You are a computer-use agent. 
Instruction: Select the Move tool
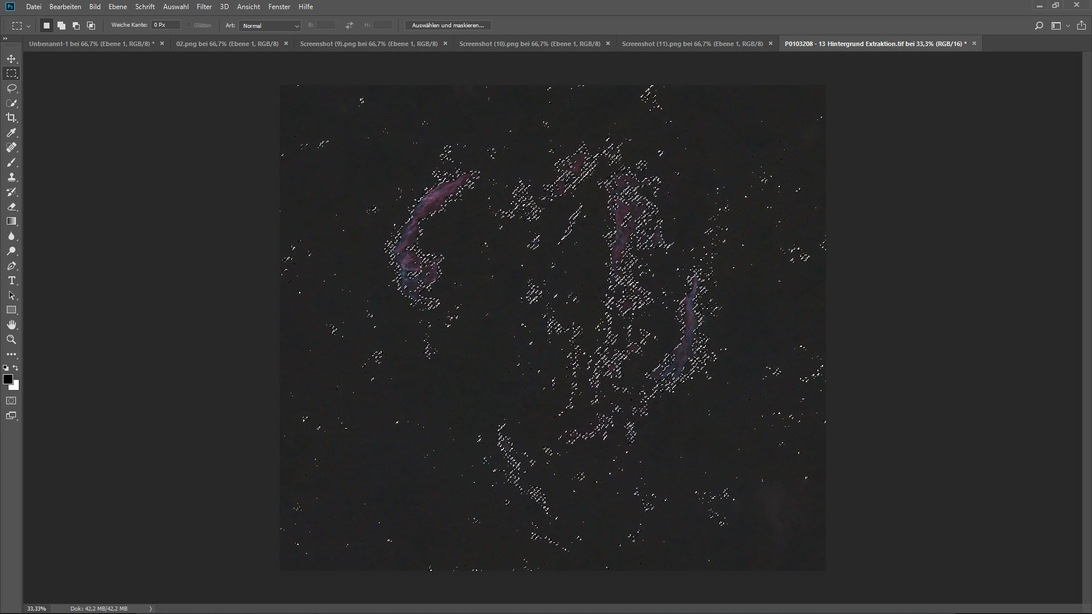[12, 59]
